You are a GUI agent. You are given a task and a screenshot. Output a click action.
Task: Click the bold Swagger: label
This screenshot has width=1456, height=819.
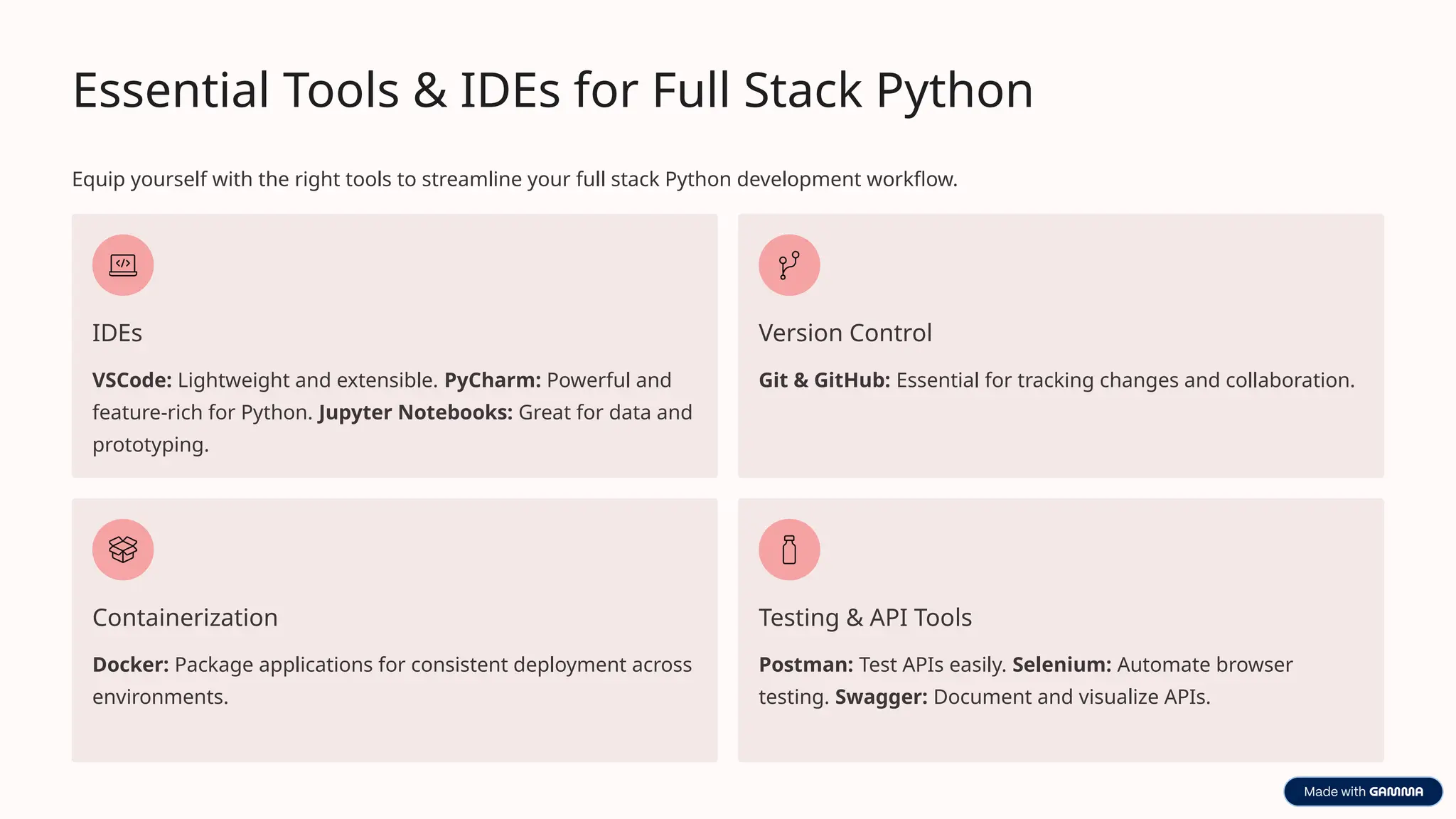(x=881, y=697)
